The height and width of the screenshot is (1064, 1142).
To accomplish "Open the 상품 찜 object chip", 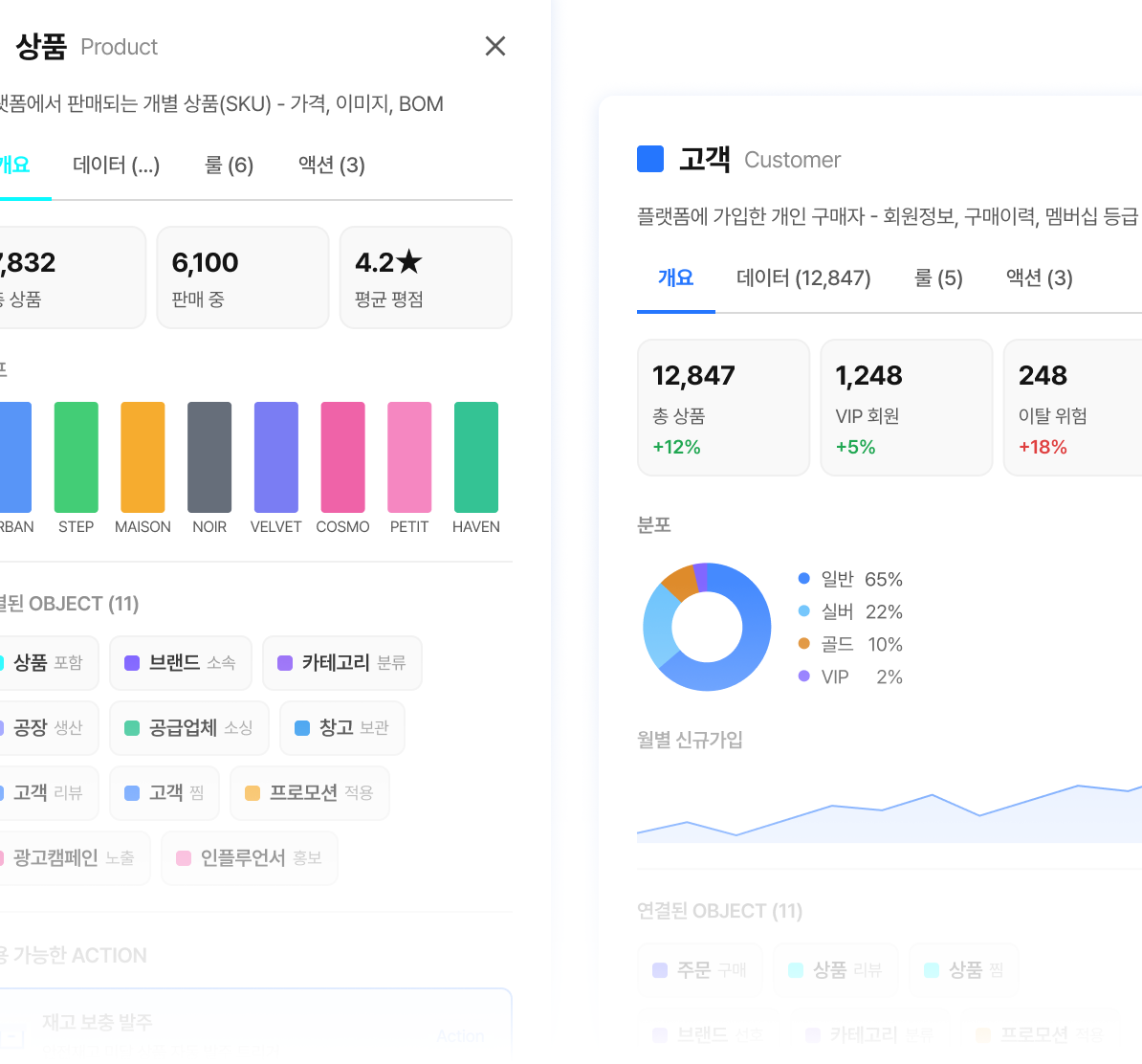I will click(964, 971).
